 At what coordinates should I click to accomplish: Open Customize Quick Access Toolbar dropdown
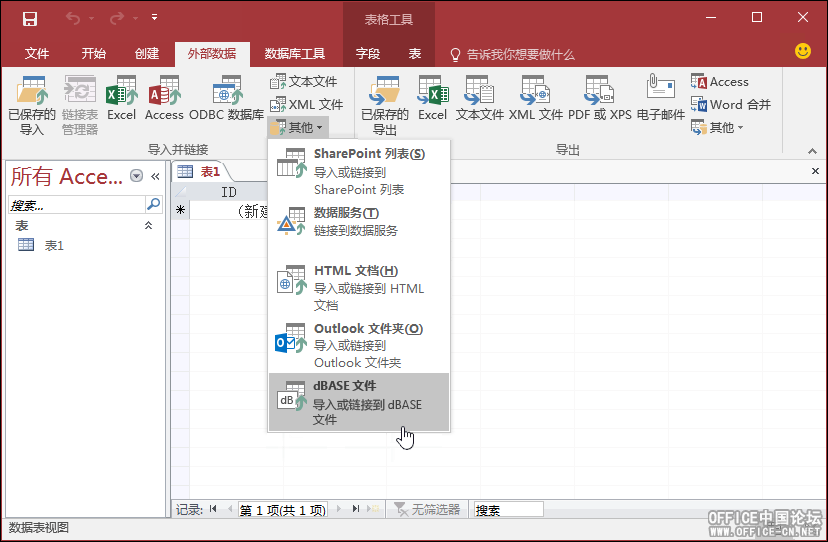[x=154, y=17]
